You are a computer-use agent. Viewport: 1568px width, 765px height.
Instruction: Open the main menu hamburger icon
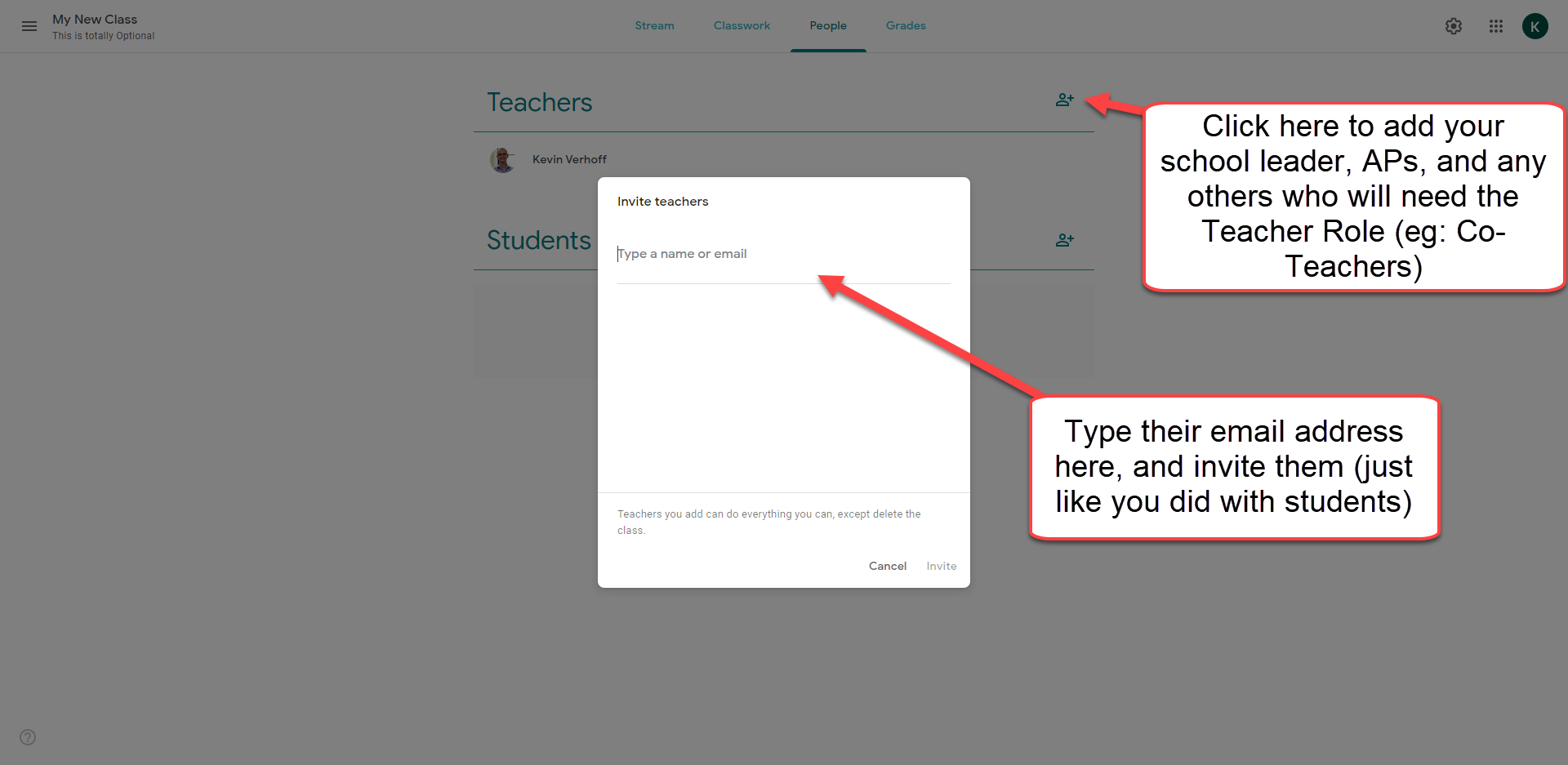[x=29, y=26]
